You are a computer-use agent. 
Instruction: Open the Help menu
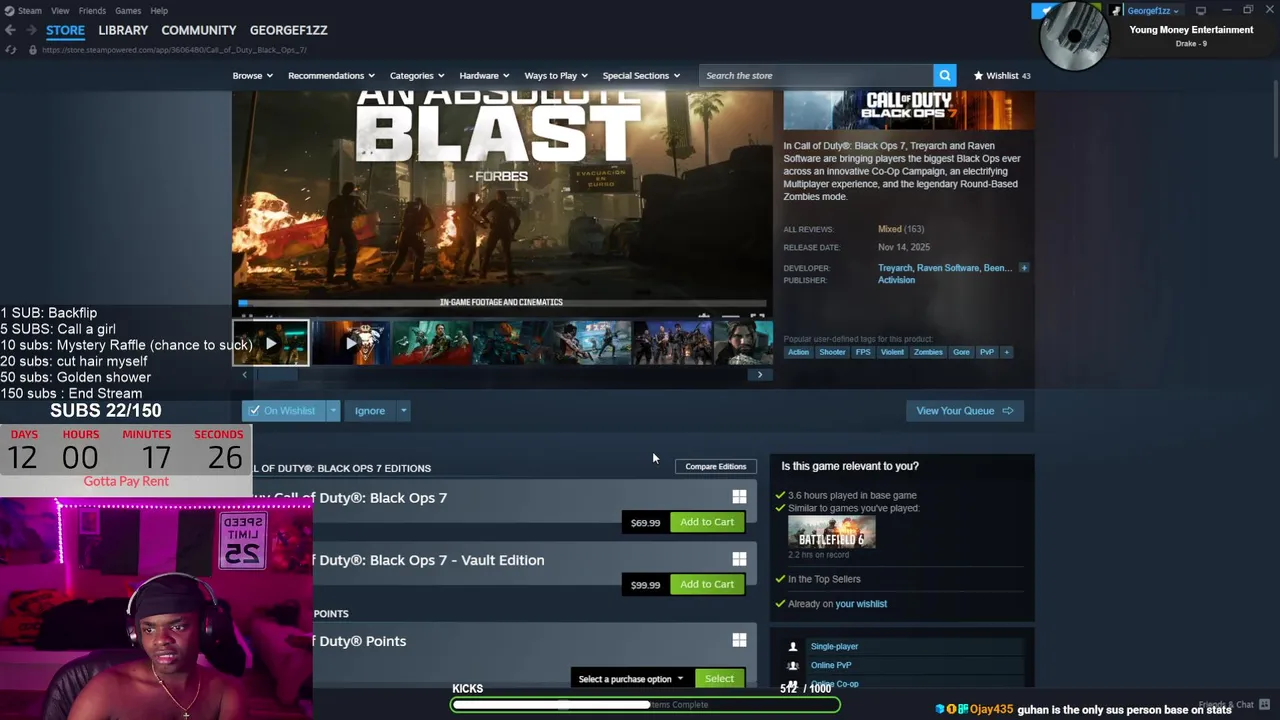159,10
